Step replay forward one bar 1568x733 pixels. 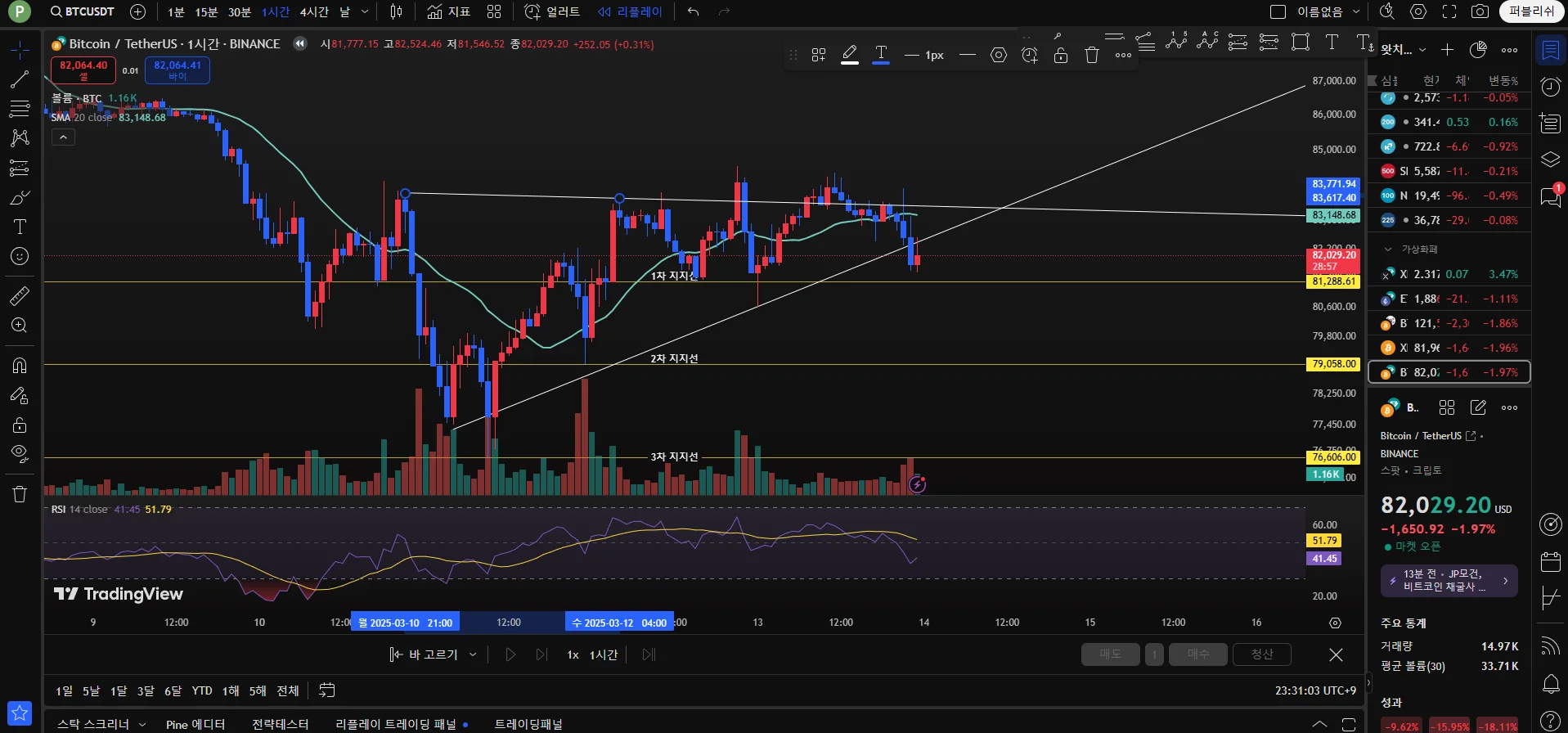tap(541, 654)
